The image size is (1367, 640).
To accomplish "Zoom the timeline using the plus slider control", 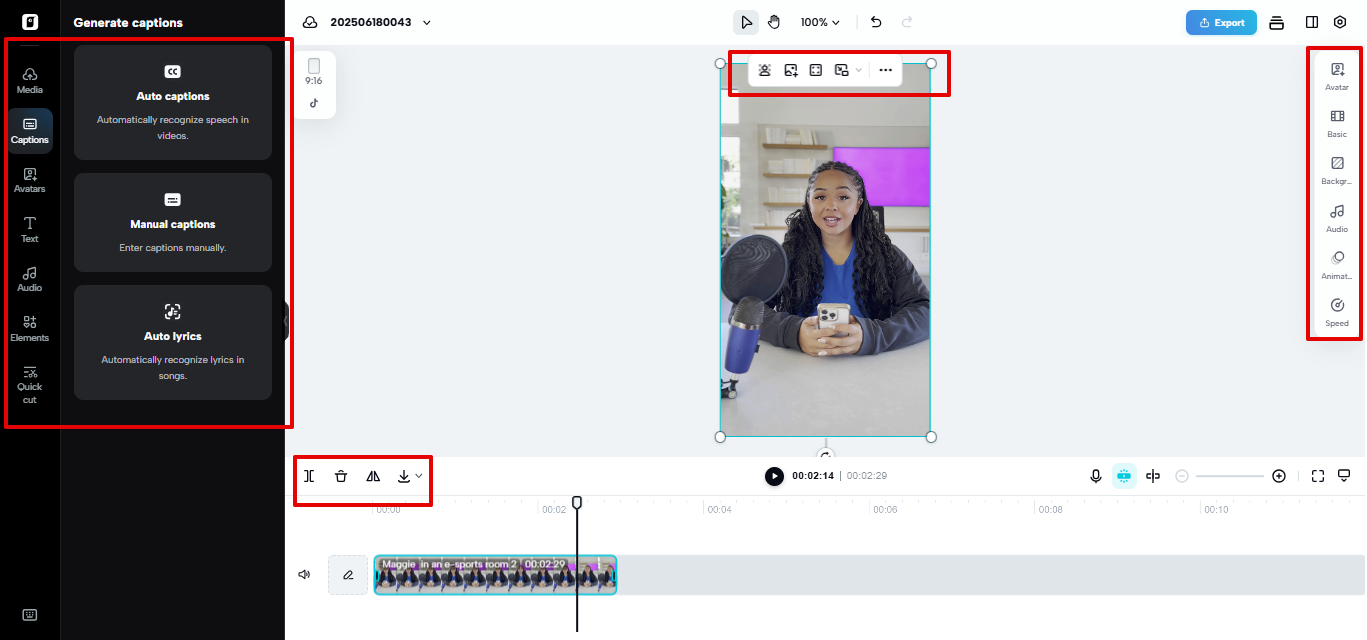I will click(x=1279, y=475).
